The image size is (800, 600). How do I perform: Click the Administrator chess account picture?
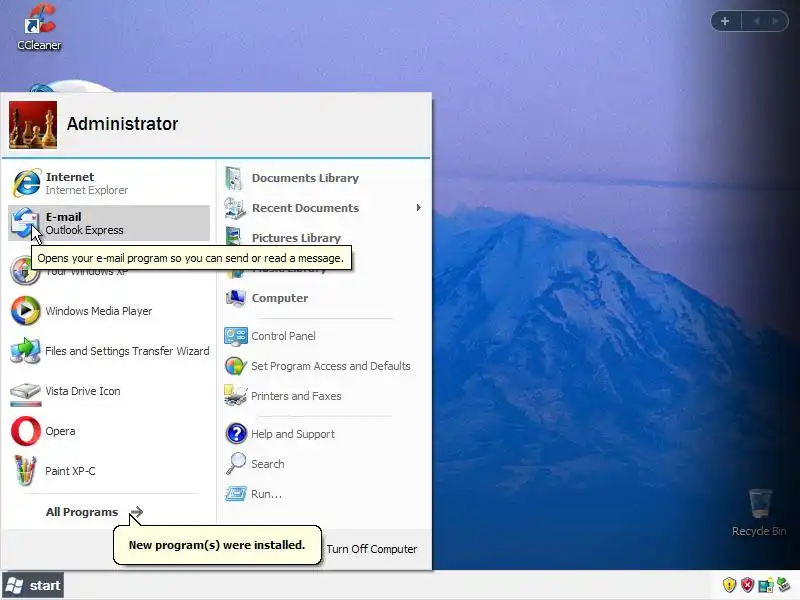point(33,125)
